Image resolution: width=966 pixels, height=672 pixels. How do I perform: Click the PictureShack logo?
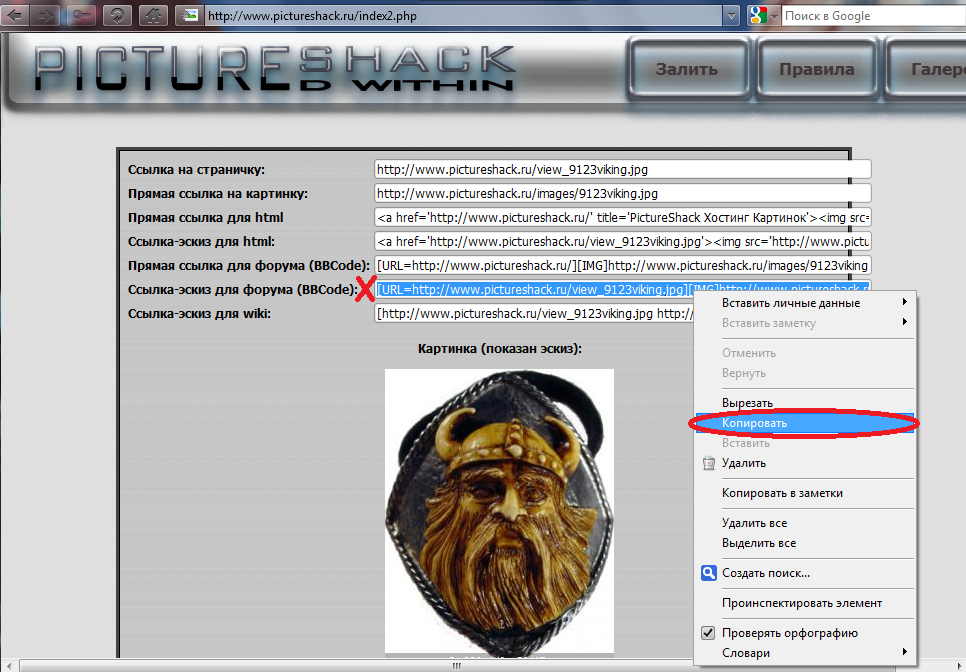275,68
